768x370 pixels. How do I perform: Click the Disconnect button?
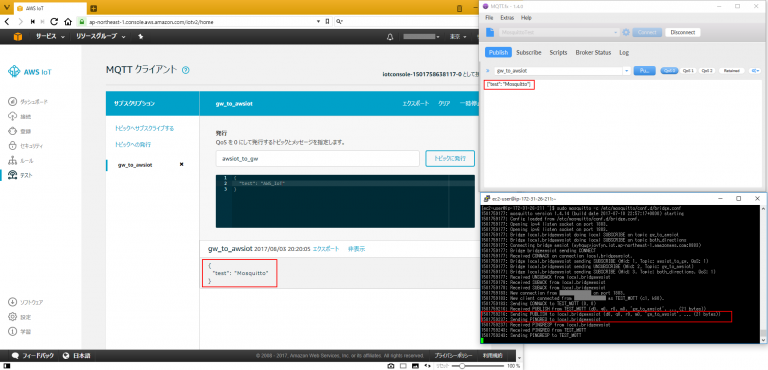click(x=682, y=32)
